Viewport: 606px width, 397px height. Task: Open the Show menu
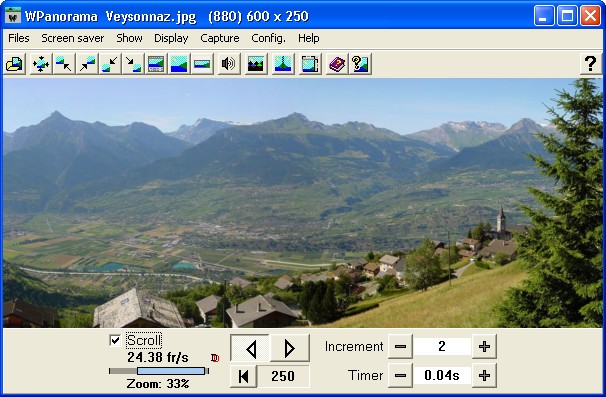coord(129,38)
